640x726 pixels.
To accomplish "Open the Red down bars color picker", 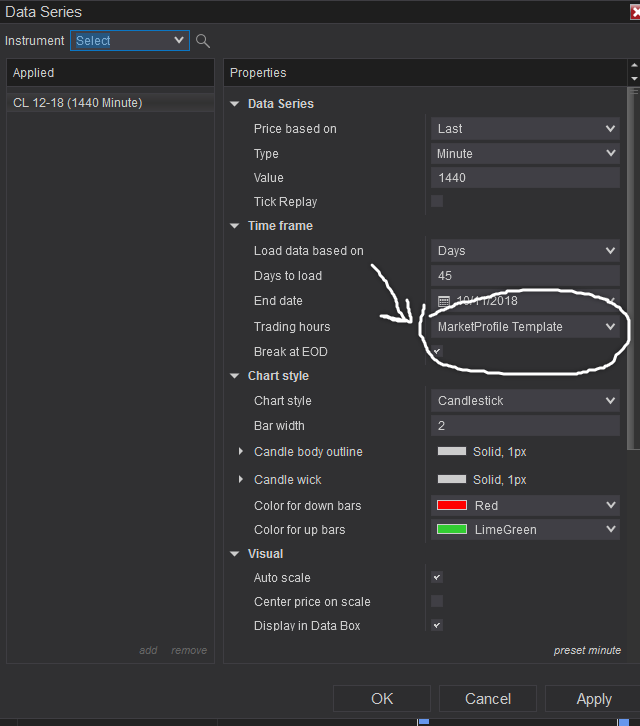I will 525,506.
